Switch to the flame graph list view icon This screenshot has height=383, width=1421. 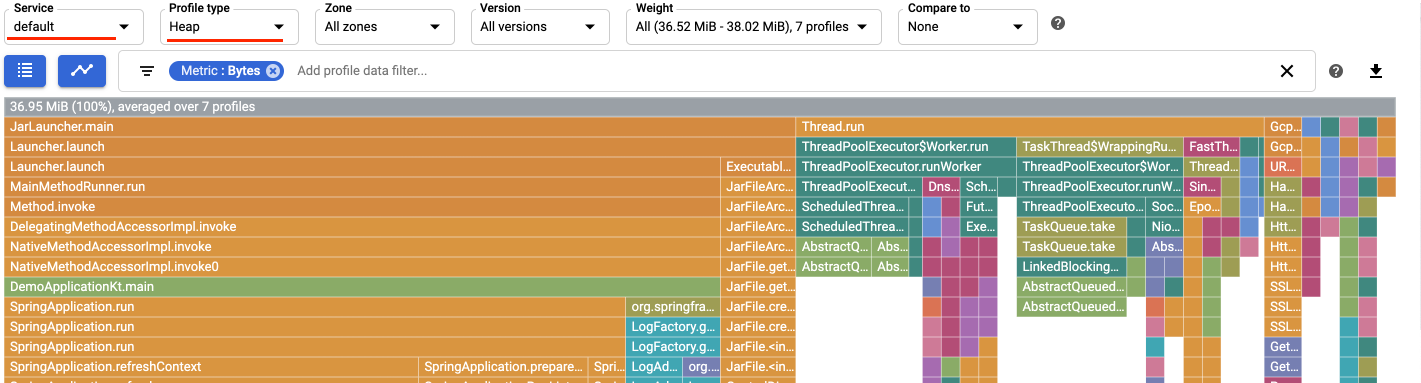[25, 70]
